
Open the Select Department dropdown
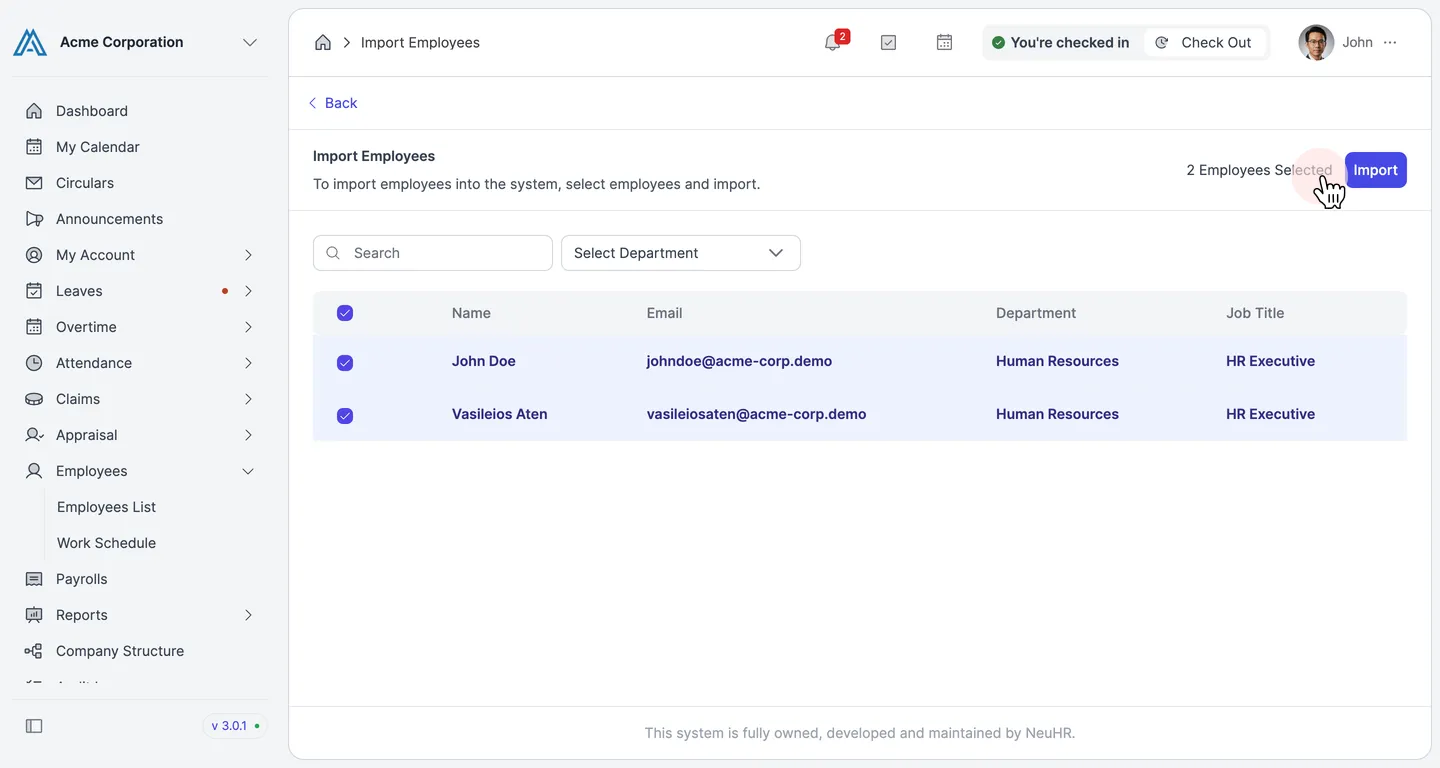coord(681,253)
